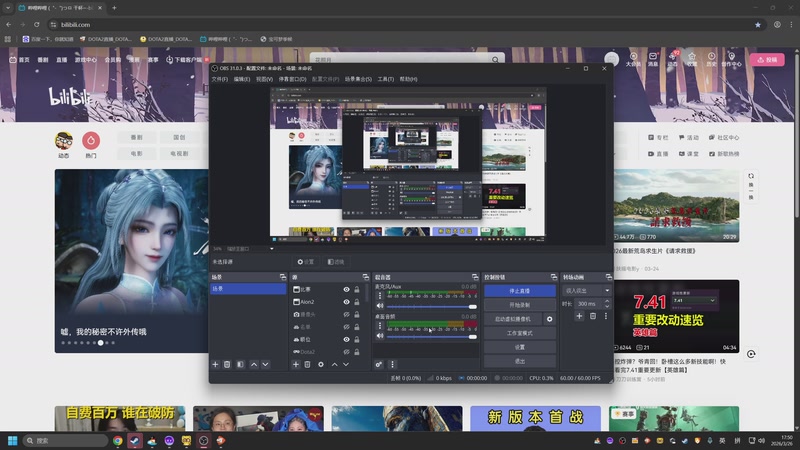Remove transition with trash icon
Viewport: 800px width, 450px height.
pos(593,316)
